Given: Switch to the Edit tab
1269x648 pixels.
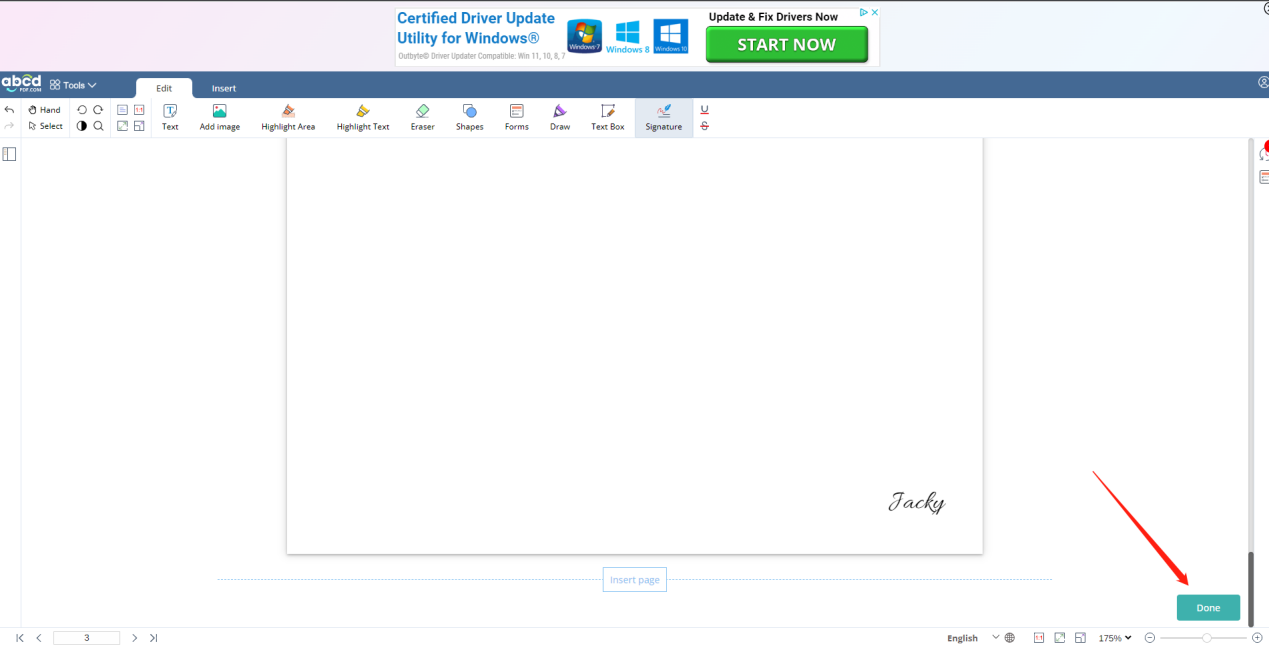Looking at the screenshot, I should pos(164,88).
